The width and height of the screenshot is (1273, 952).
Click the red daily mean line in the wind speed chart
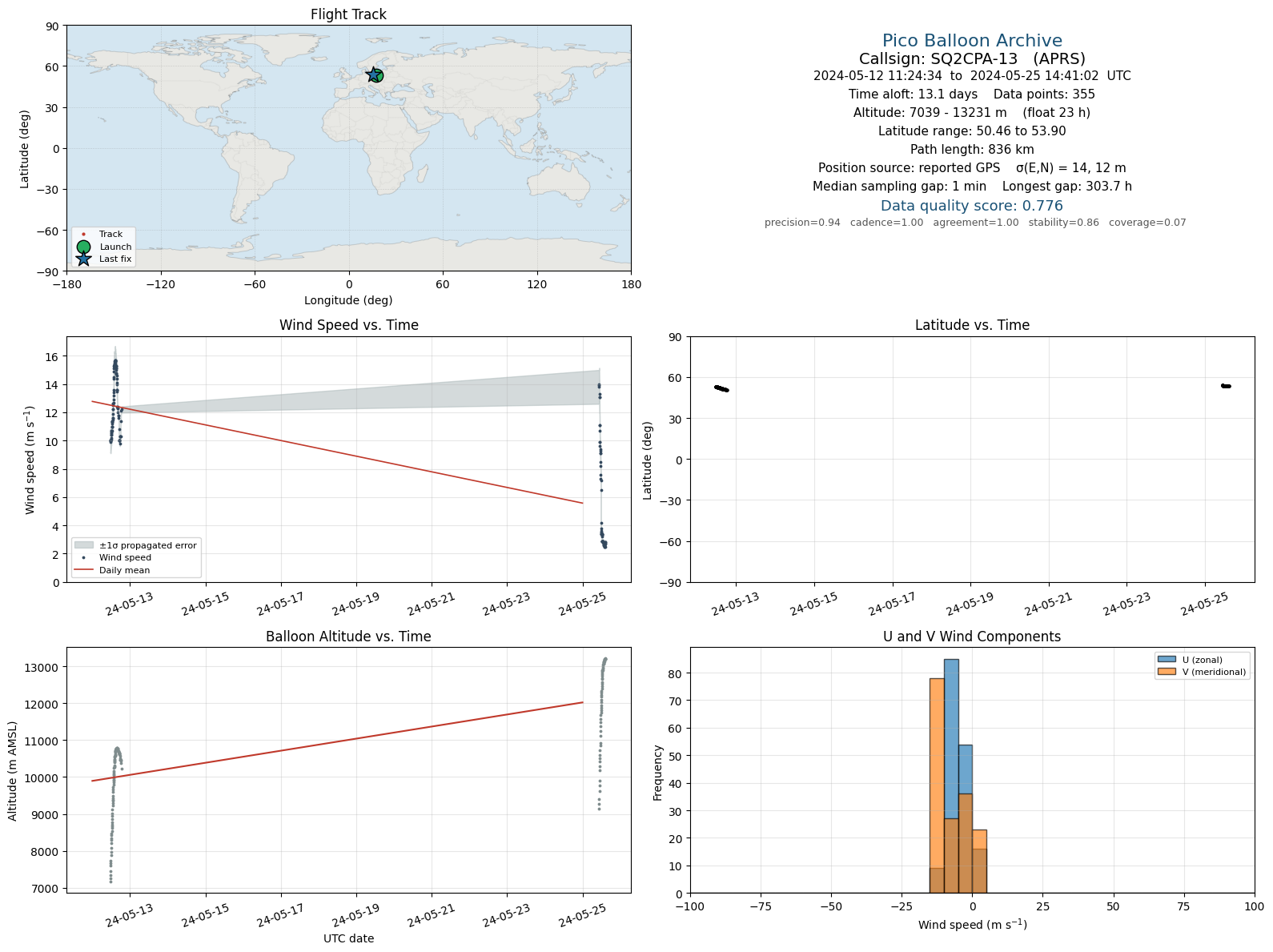pos(337,452)
